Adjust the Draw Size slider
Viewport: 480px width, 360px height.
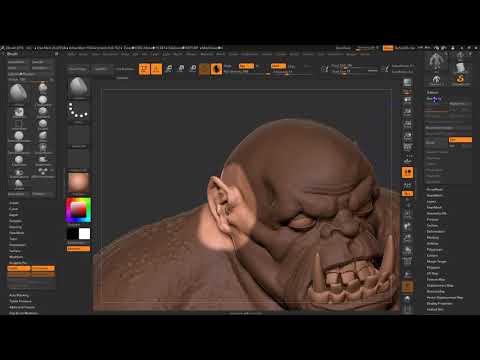[x=355, y=71]
